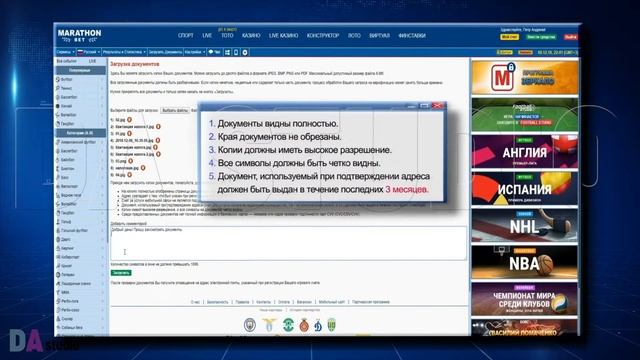640x360 pixels.
Task: Open Контакты footer link
Action: (263, 302)
